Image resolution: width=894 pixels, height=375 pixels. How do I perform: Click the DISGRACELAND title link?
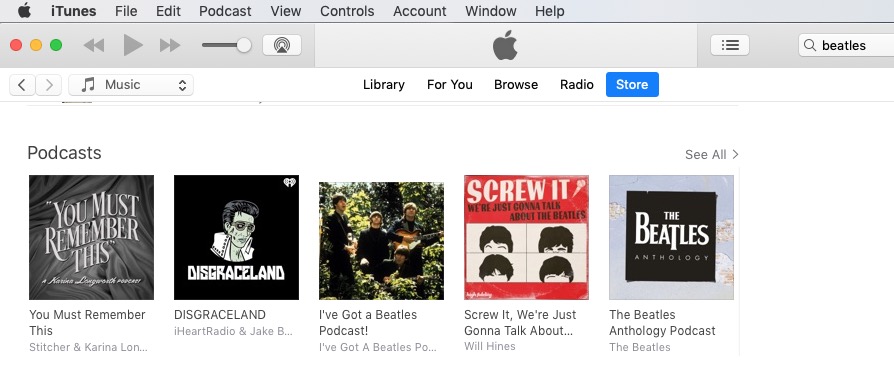220,315
